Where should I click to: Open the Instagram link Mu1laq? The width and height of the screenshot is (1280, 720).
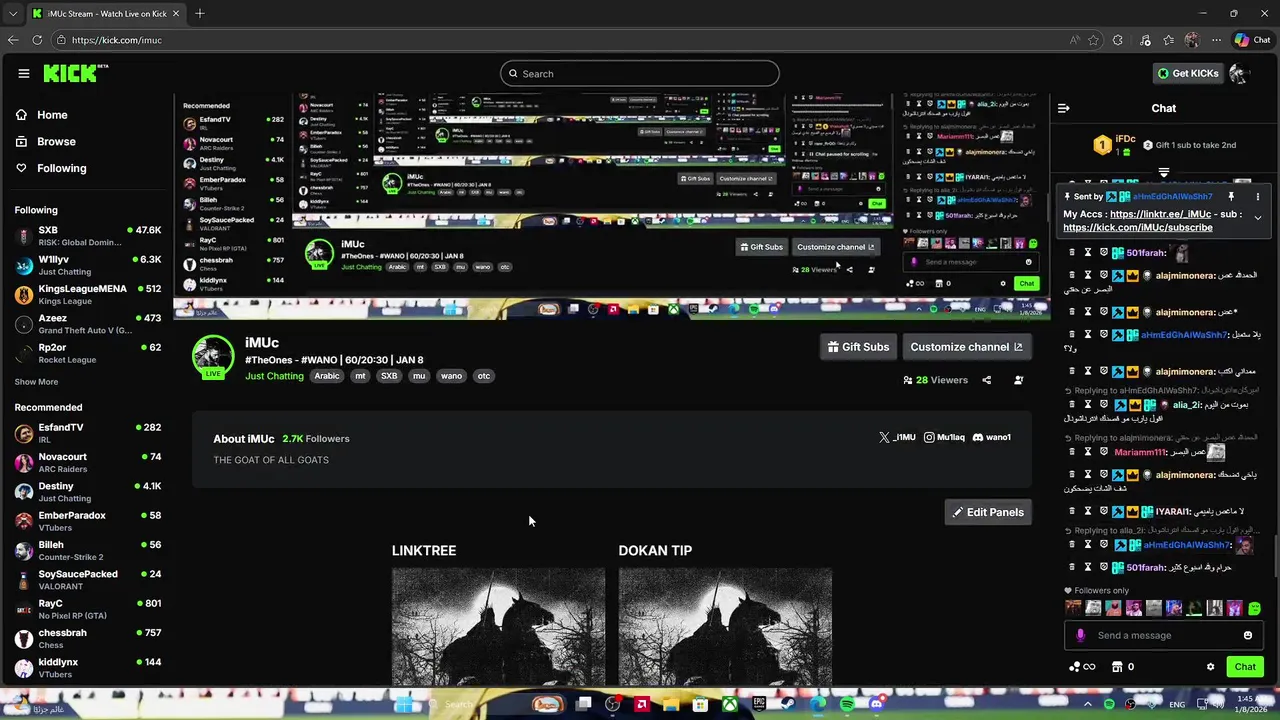[944, 437]
